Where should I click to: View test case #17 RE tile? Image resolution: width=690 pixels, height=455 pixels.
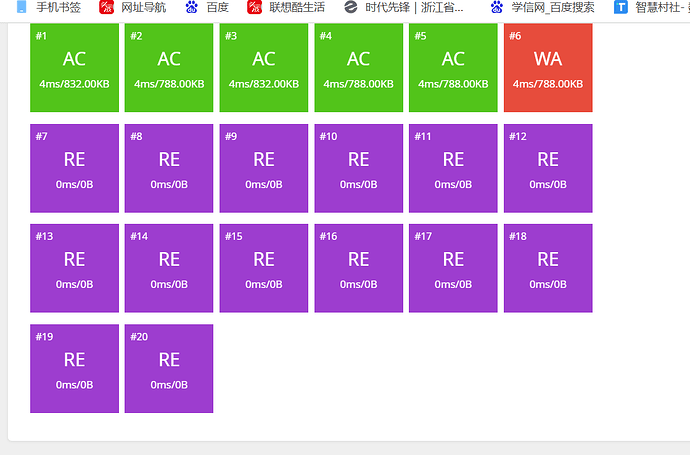pyautogui.click(x=453, y=268)
